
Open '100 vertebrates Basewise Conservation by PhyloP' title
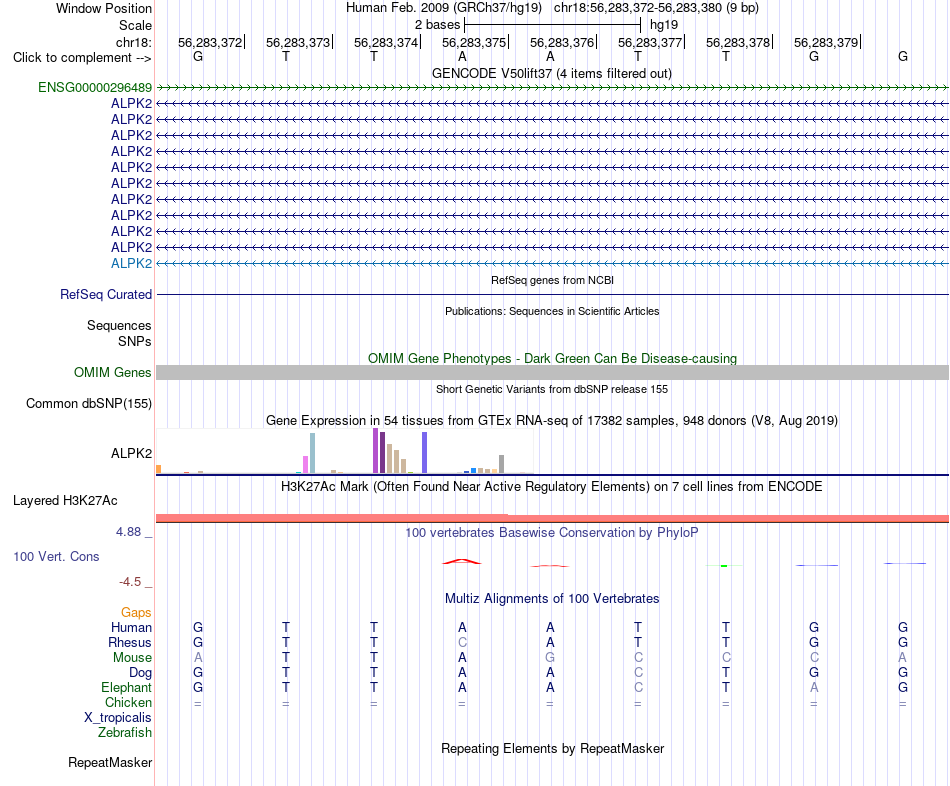(552, 533)
